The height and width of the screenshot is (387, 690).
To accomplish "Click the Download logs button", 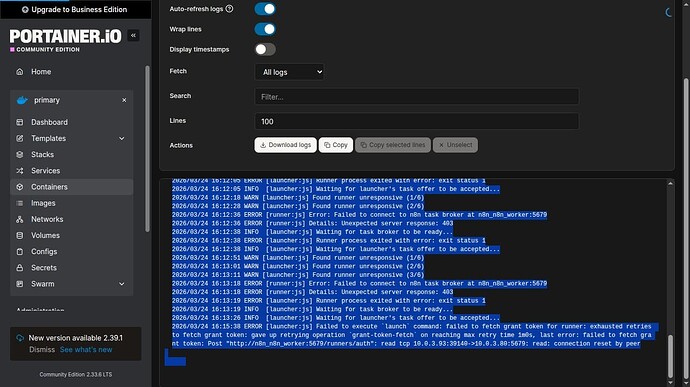I will 285,145.
